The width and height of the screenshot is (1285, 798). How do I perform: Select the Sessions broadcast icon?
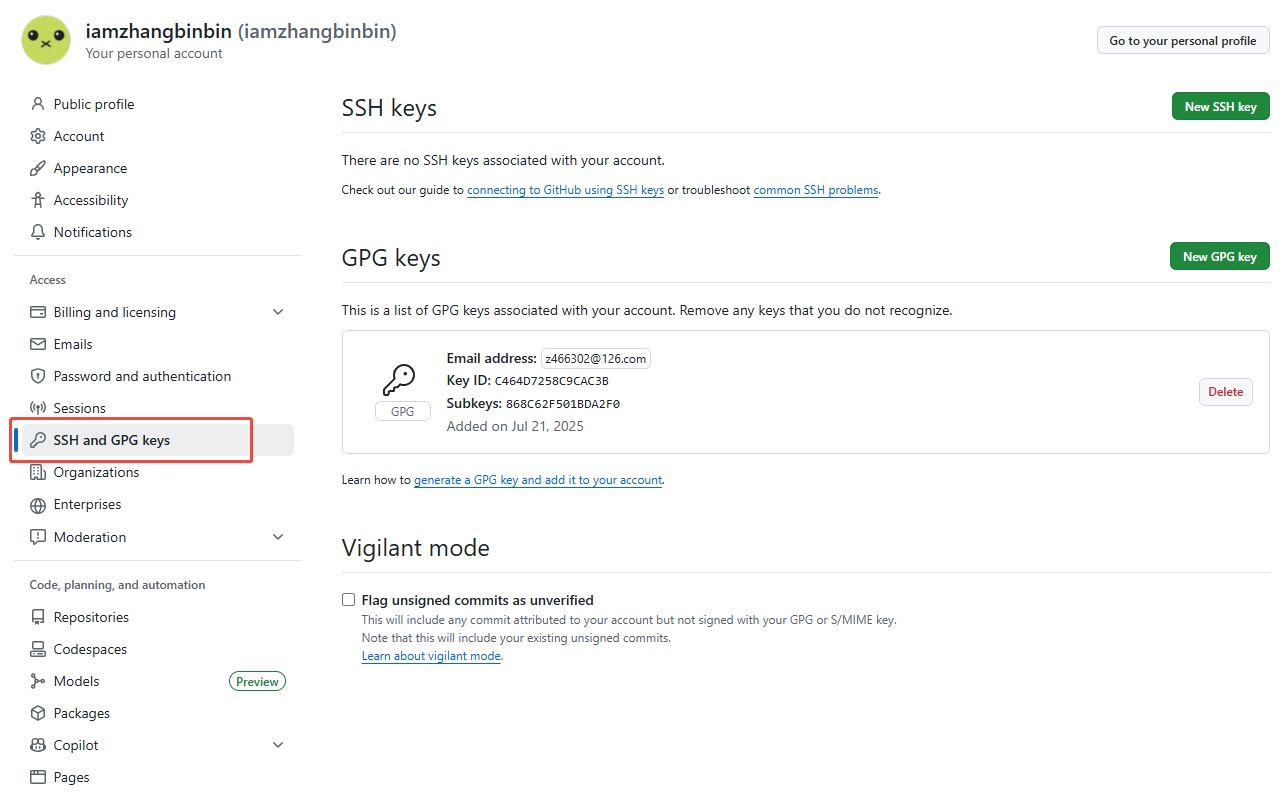[x=37, y=407]
